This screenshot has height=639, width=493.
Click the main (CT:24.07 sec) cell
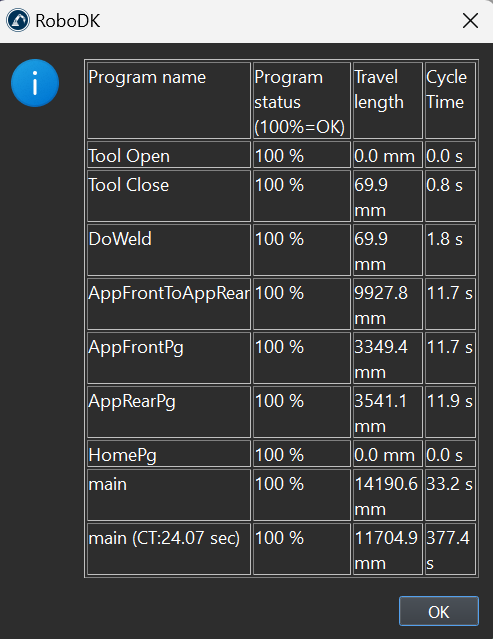[x=169, y=549]
